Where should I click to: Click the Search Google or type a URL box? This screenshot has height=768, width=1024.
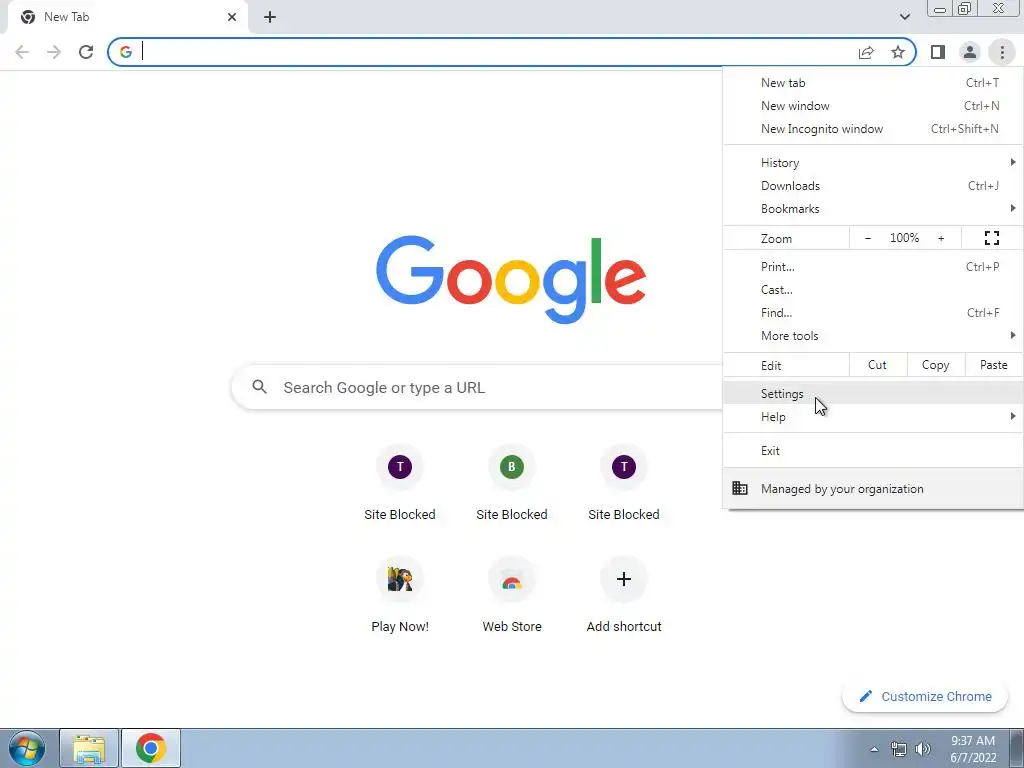(477, 387)
